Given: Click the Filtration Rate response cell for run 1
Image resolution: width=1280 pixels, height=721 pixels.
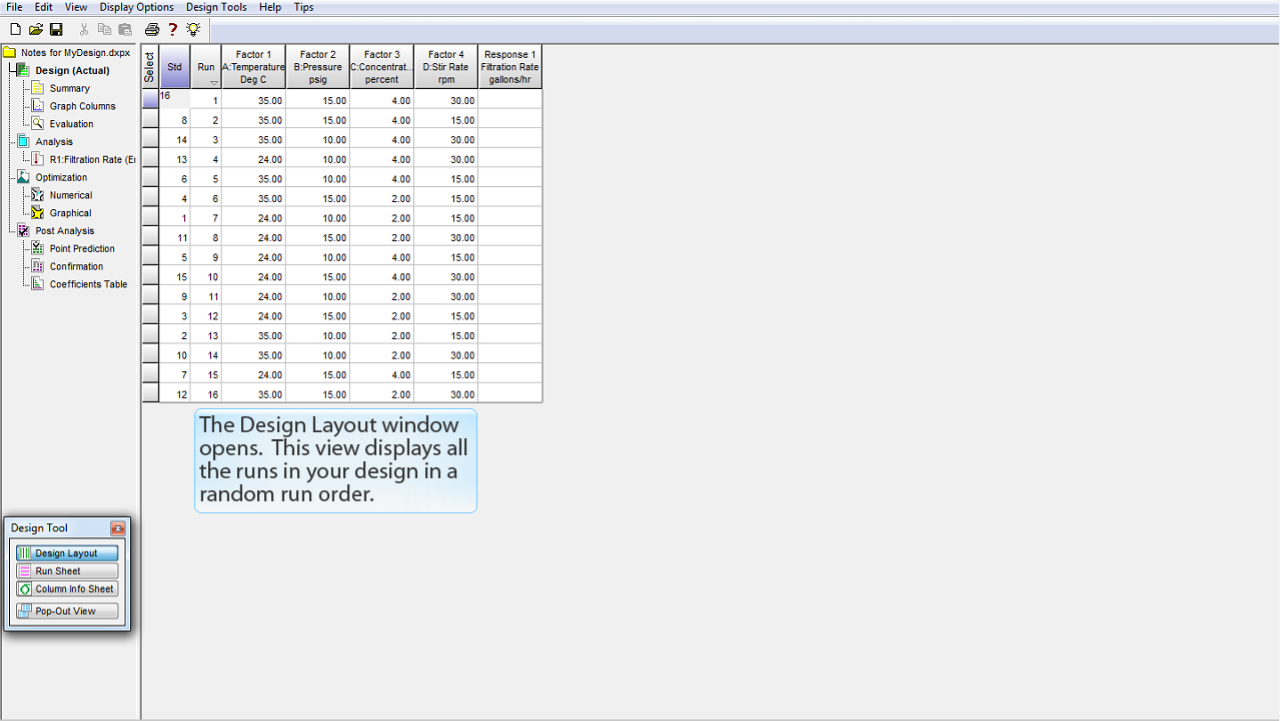Looking at the screenshot, I should [510, 100].
